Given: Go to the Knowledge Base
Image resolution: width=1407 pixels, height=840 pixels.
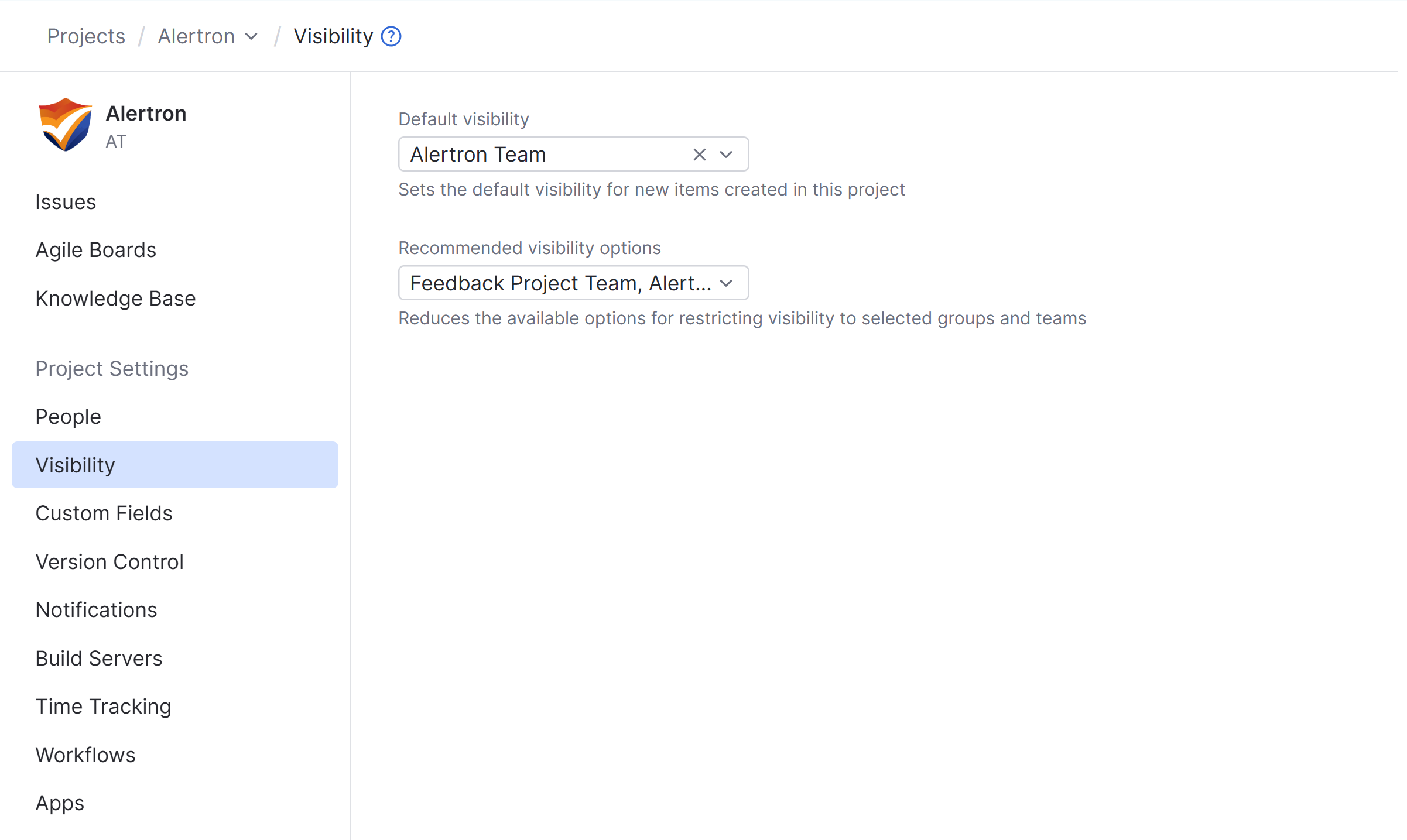Looking at the screenshot, I should tap(115, 298).
